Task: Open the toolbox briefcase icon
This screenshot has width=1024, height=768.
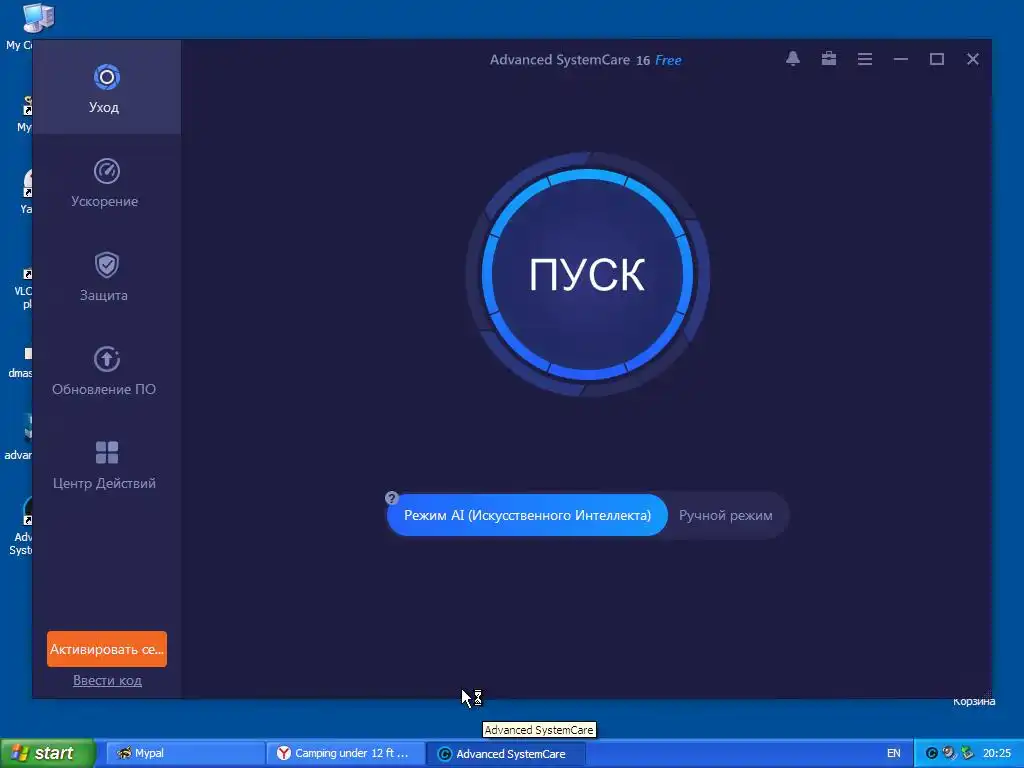Action: [829, 59]
